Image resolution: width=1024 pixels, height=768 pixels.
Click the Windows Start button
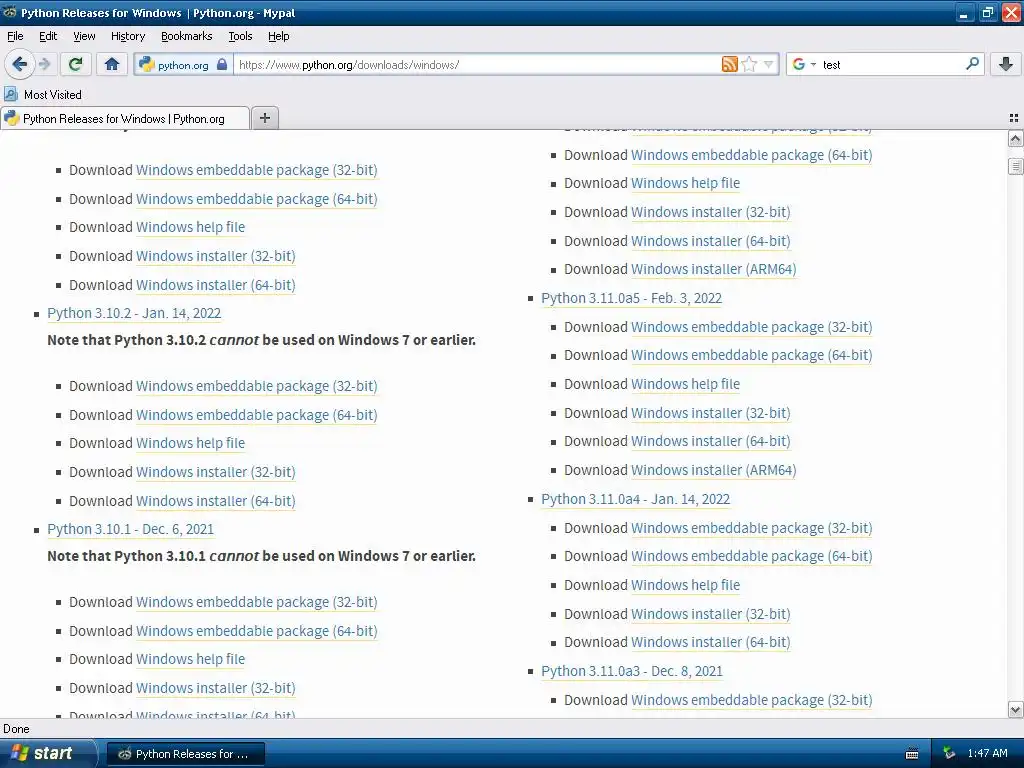(46, 754)
